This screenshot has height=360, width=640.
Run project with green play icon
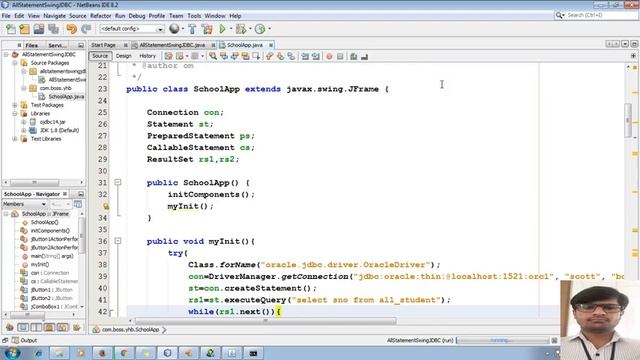[x=222, y=29]
